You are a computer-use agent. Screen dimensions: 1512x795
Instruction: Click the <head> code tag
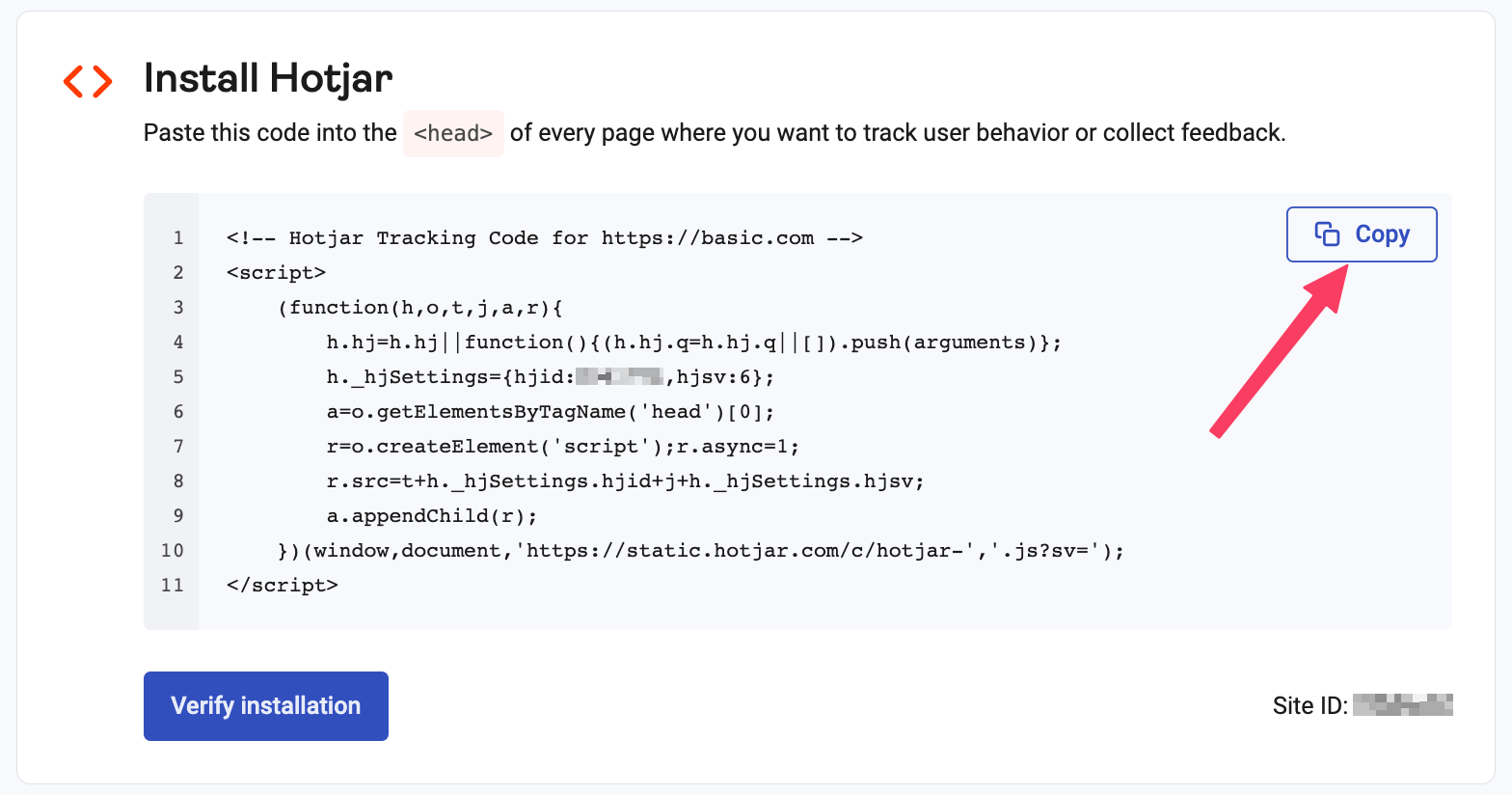pyautogui.click(x=453, y=133)
